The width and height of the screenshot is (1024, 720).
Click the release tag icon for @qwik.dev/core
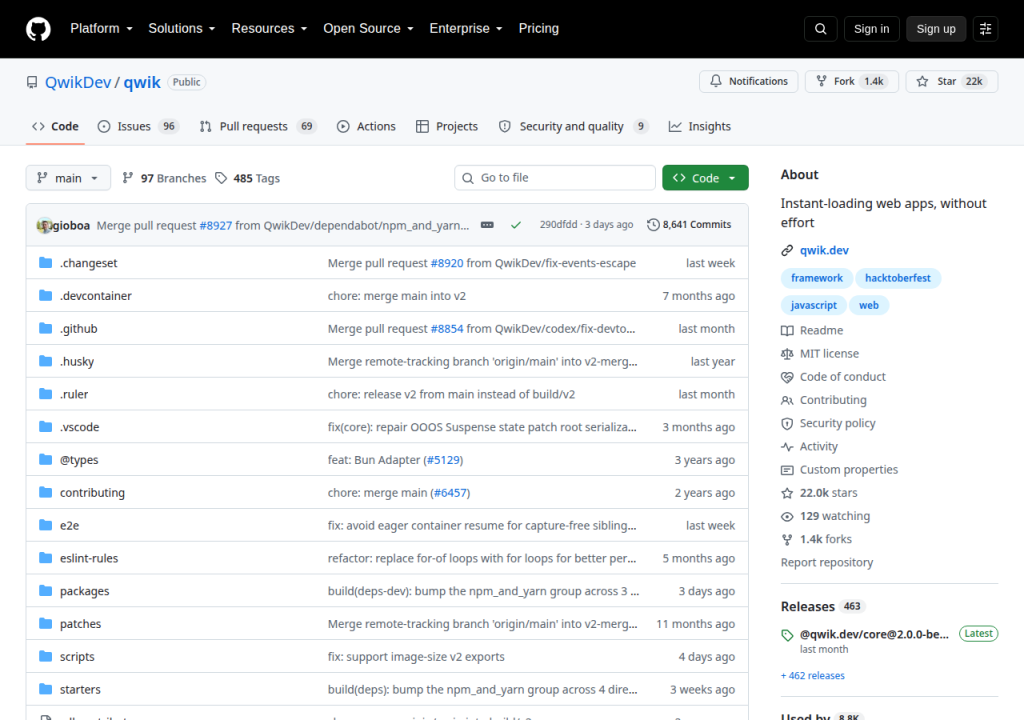point(787,635)
